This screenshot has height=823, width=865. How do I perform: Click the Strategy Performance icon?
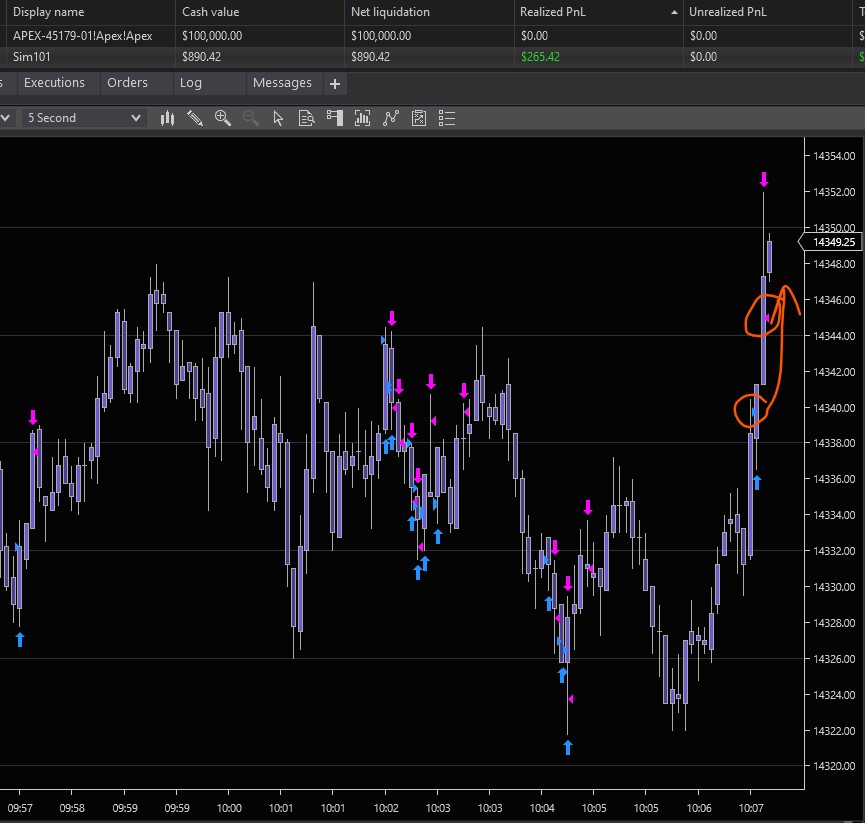click(419, 118)
